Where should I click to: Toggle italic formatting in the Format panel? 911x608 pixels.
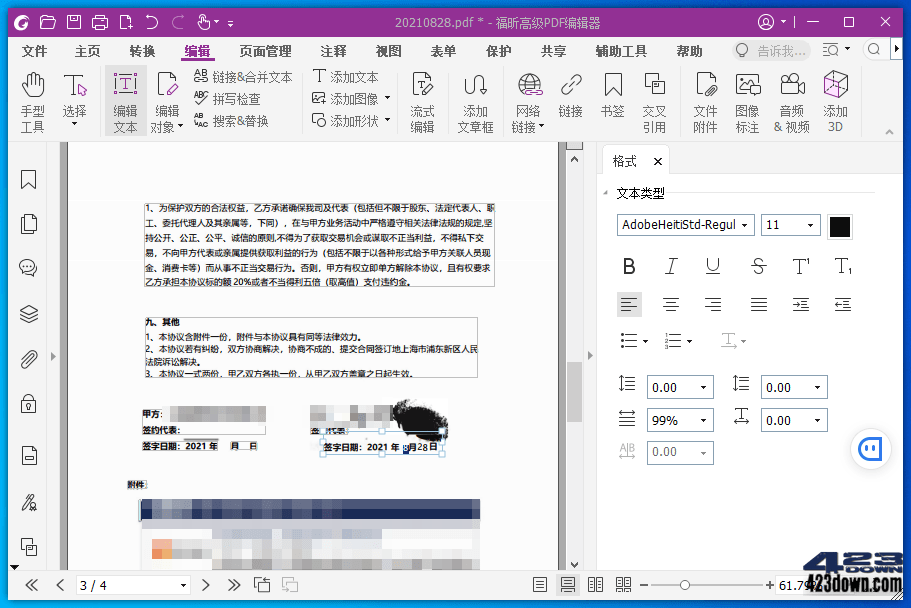click(671, 266)
